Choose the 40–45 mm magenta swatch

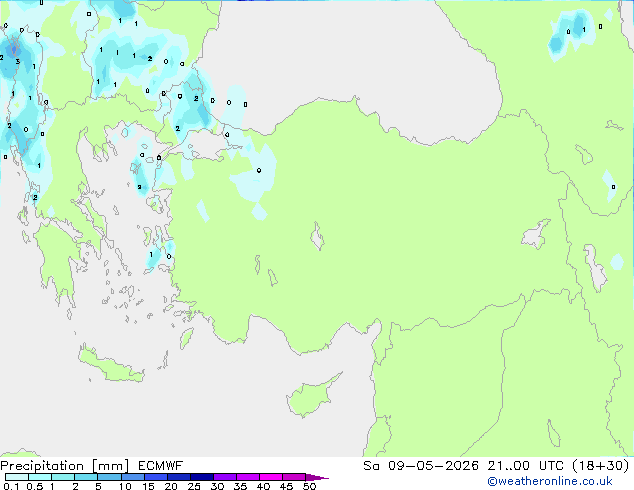(271, 477)
